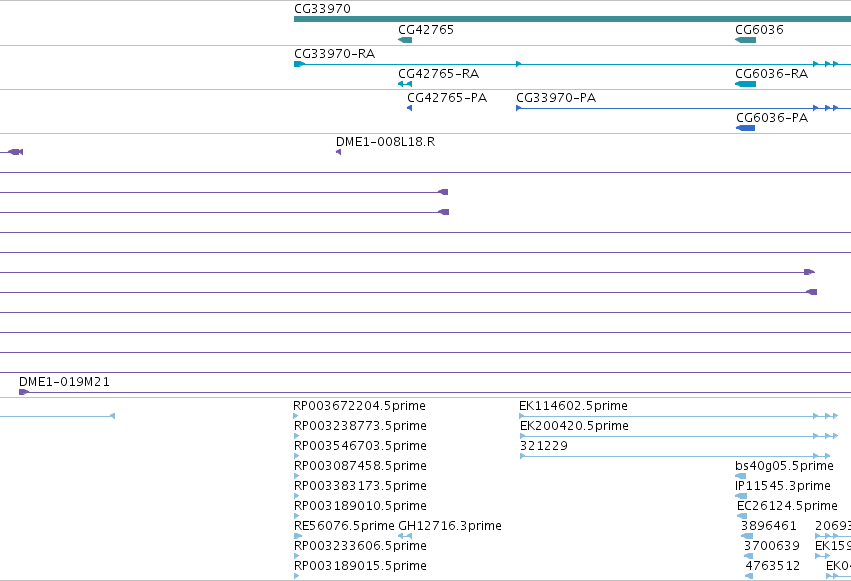Click the EK114602.5prime EST label
The image size is (851, 581).
pyautogui.click(x=573, y=406)
